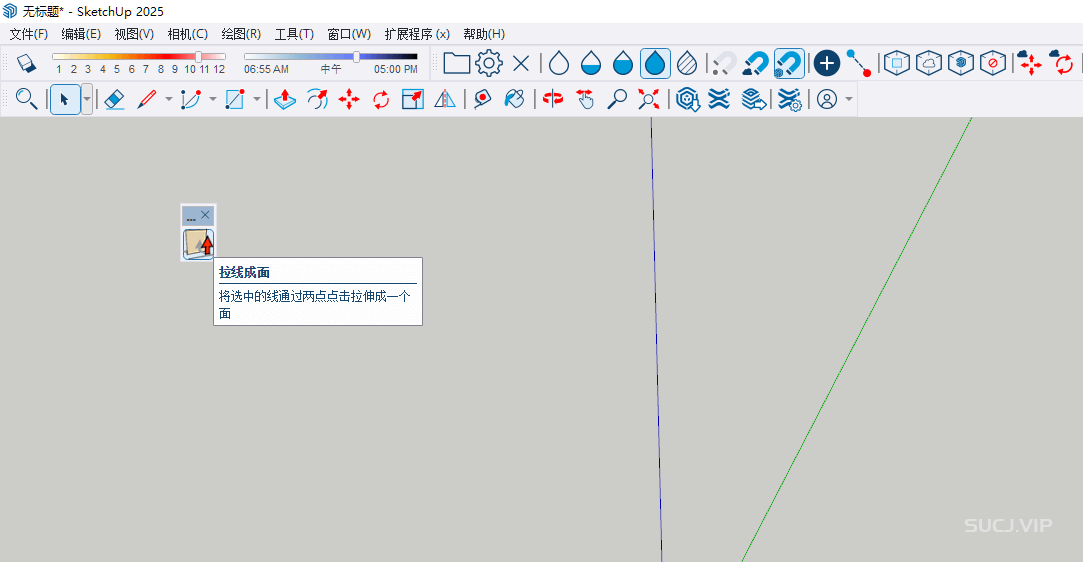This screenshot has height=562, width=1083.
Task: Open the 视图(V) menu
Action: (134, 34)
